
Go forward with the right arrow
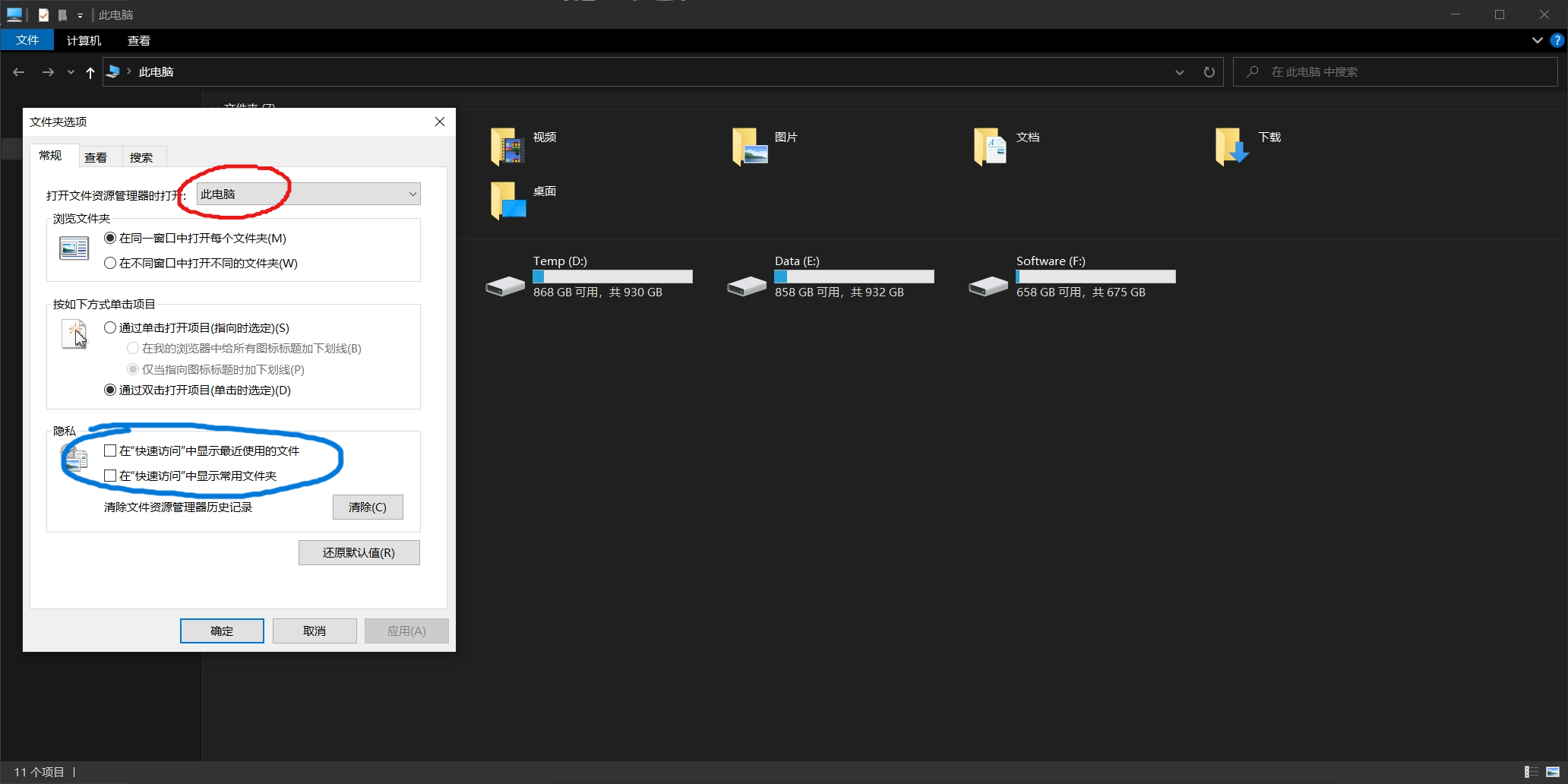point(48,72)
